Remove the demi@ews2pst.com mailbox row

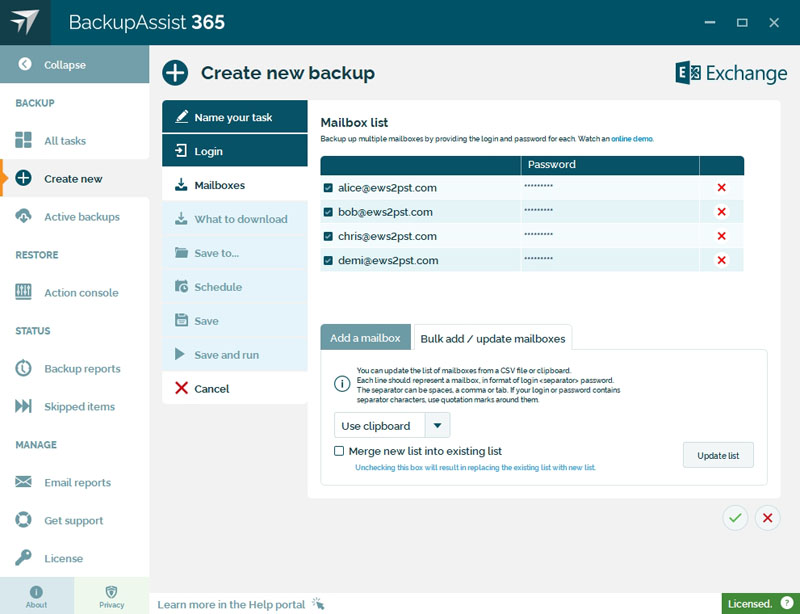point(721,260)
